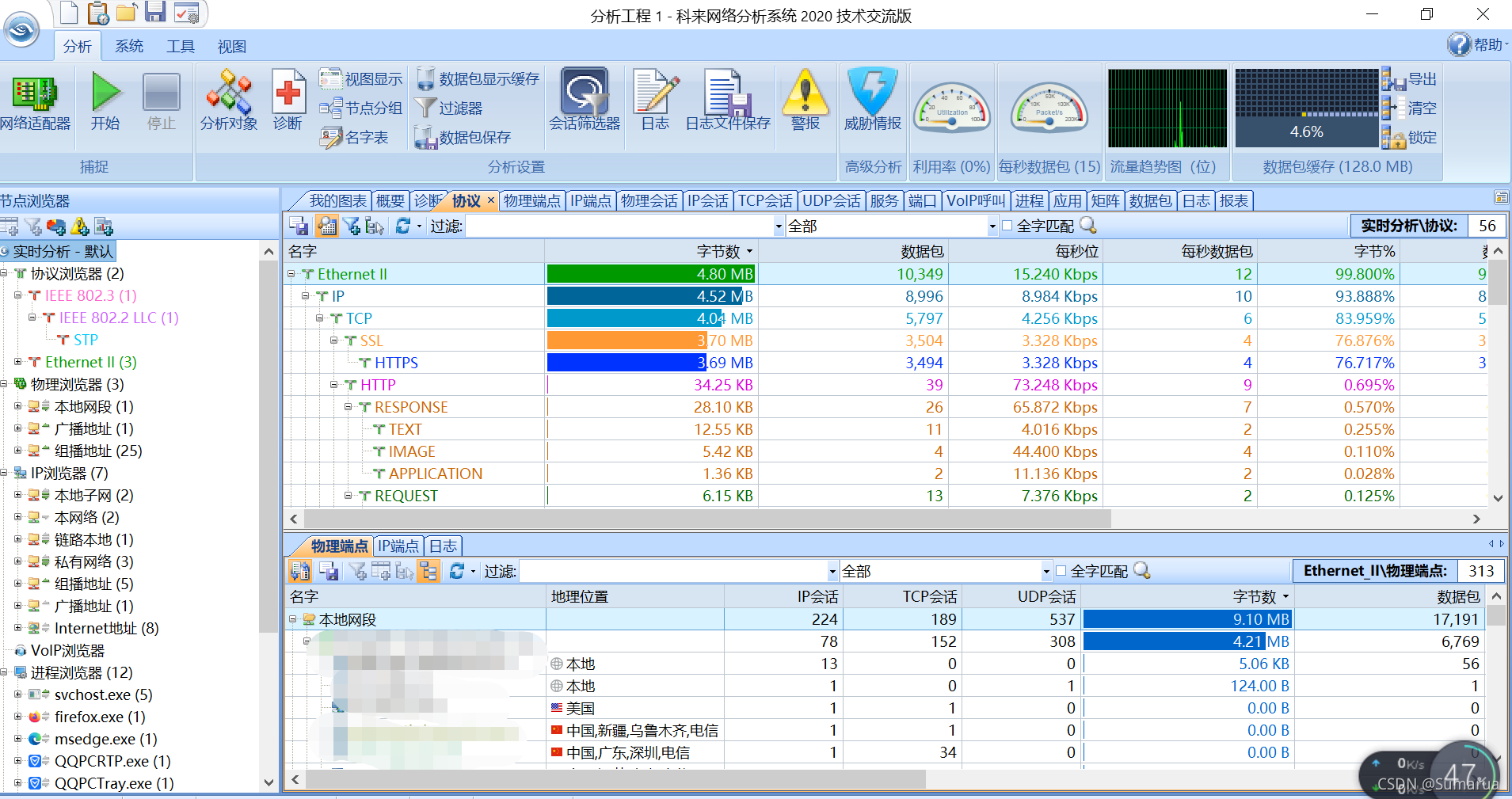Lock the packet buffer

[x=1410, y=138]
